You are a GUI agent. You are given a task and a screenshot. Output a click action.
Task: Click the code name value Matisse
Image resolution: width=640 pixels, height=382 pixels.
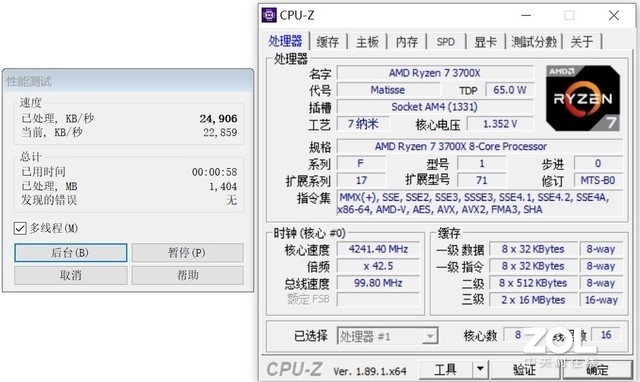tap(388, 90)
